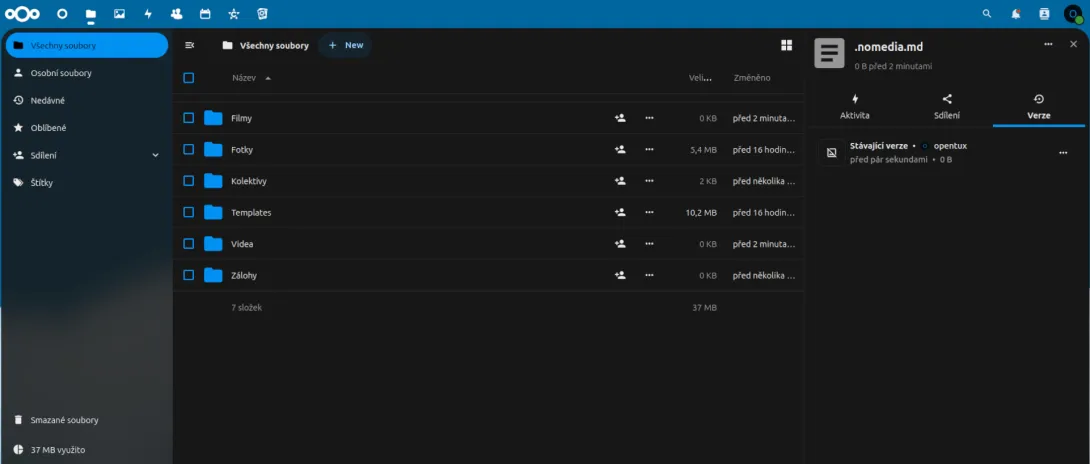Open the Zálohy folder name
The width and height of the screenshot is (1090, 464).
coord(244,275)
